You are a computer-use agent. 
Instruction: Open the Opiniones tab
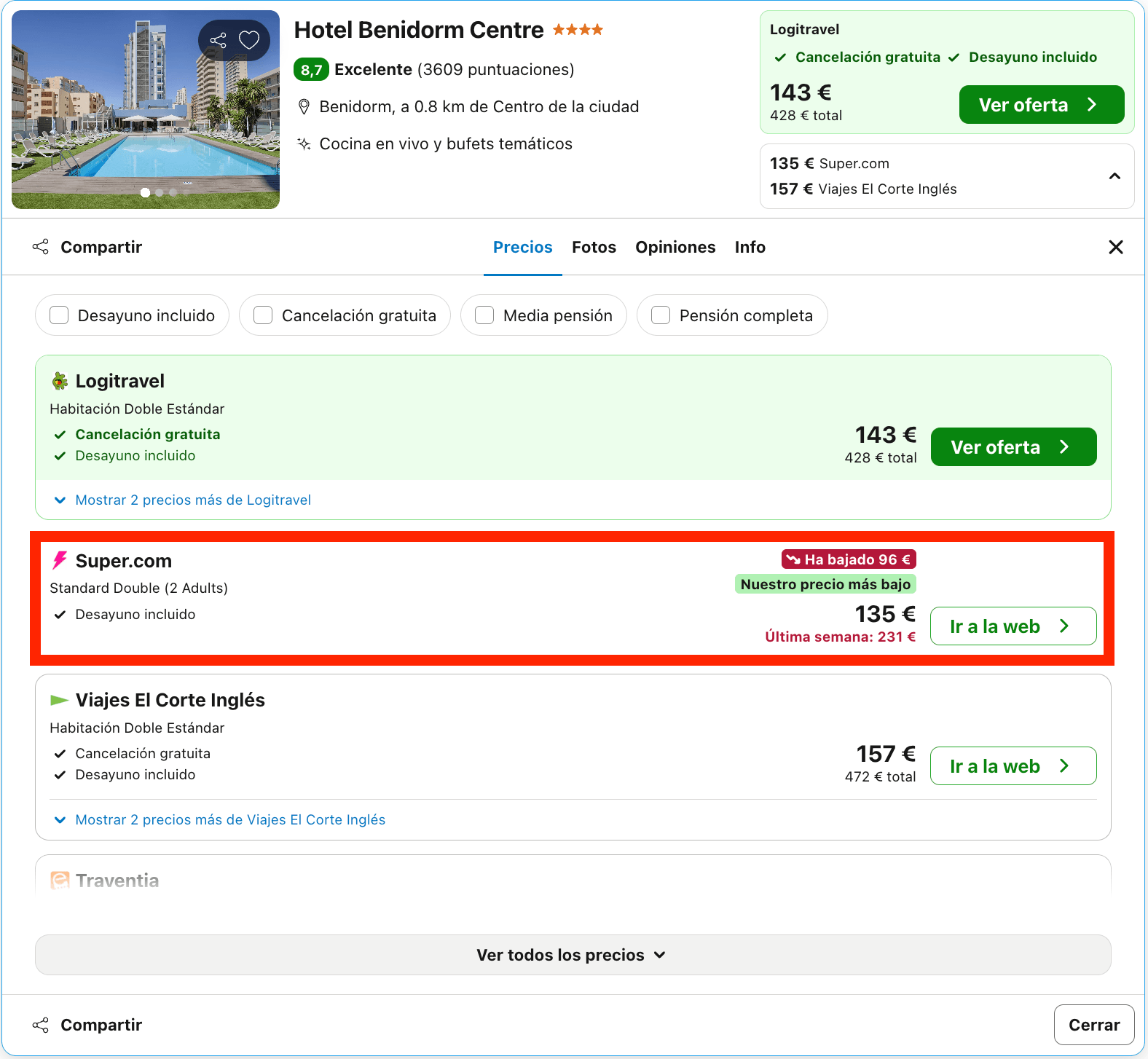coord(675,247)
